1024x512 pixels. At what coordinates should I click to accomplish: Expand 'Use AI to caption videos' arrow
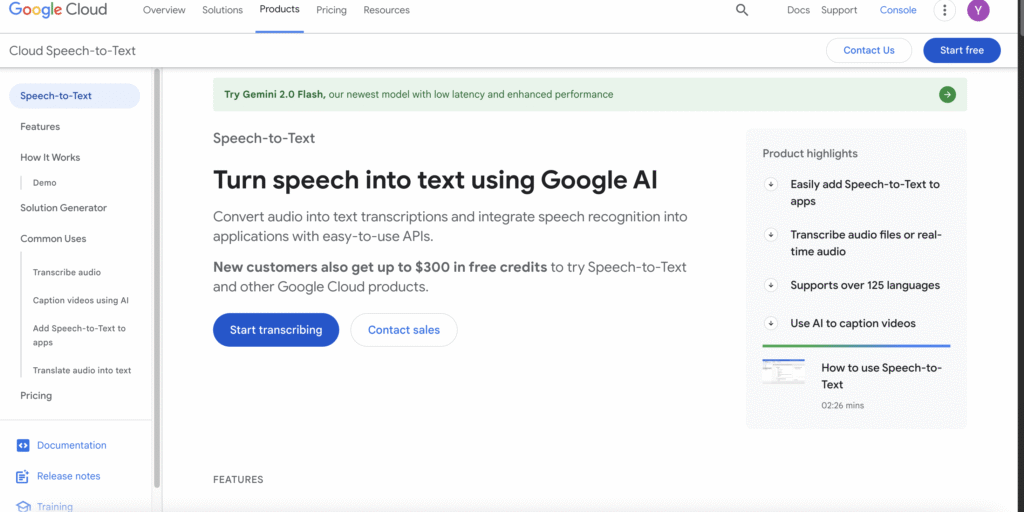tap(771, 323)
